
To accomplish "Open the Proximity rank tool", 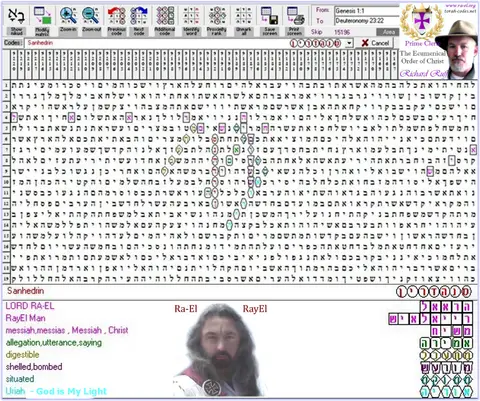I will (x=217, y=21).
